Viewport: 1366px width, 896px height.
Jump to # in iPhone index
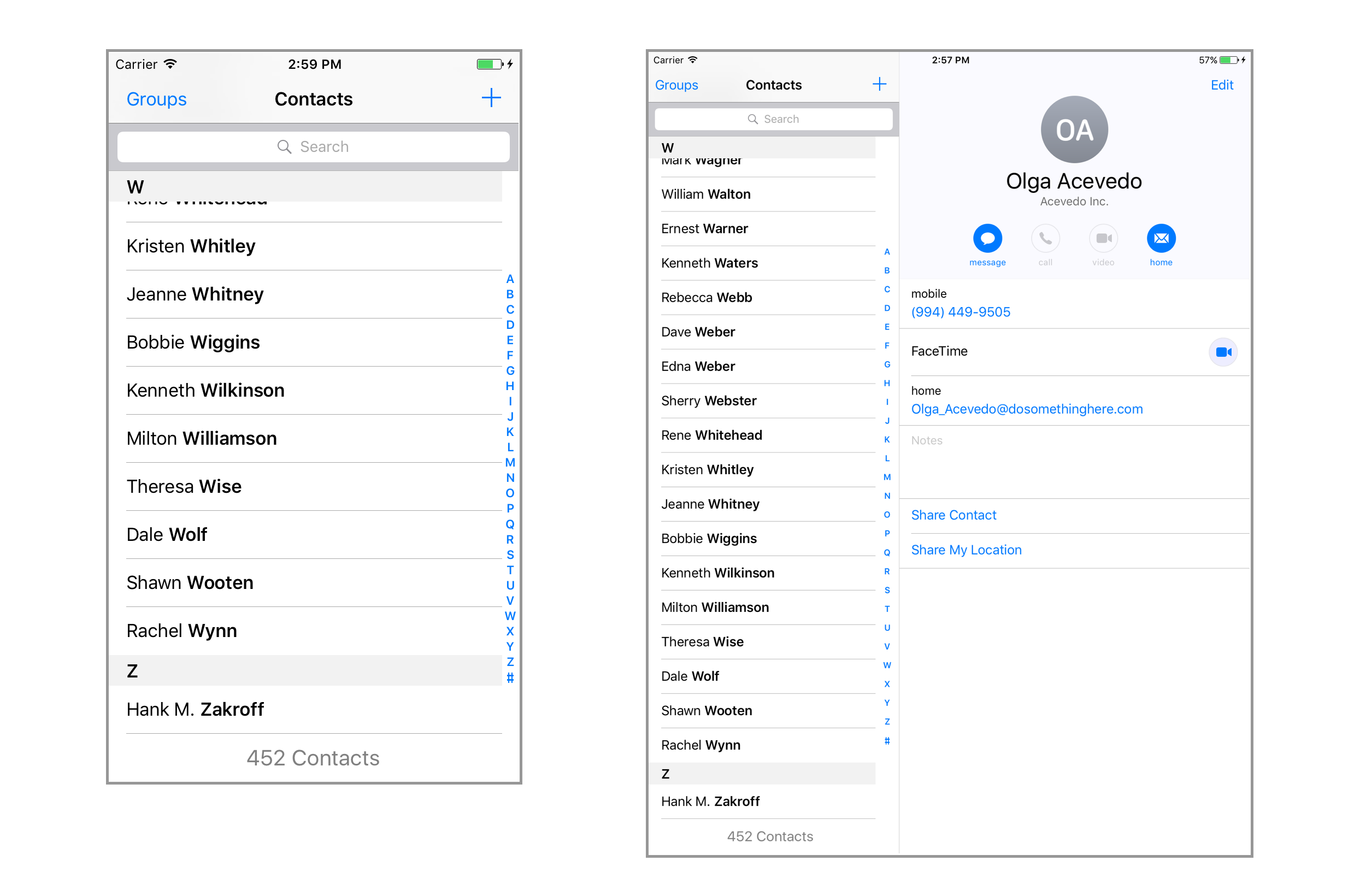tap(510, 677)
